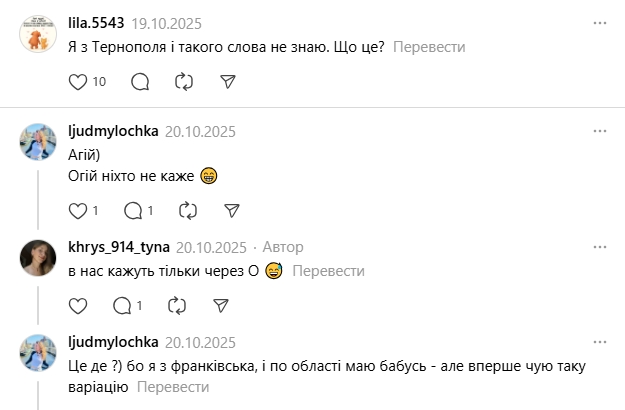This screenshot has width=625, height=410.
Task: Like khrys_914_tyna's reply
Action: pyautogui.click(x=78, y=305)
